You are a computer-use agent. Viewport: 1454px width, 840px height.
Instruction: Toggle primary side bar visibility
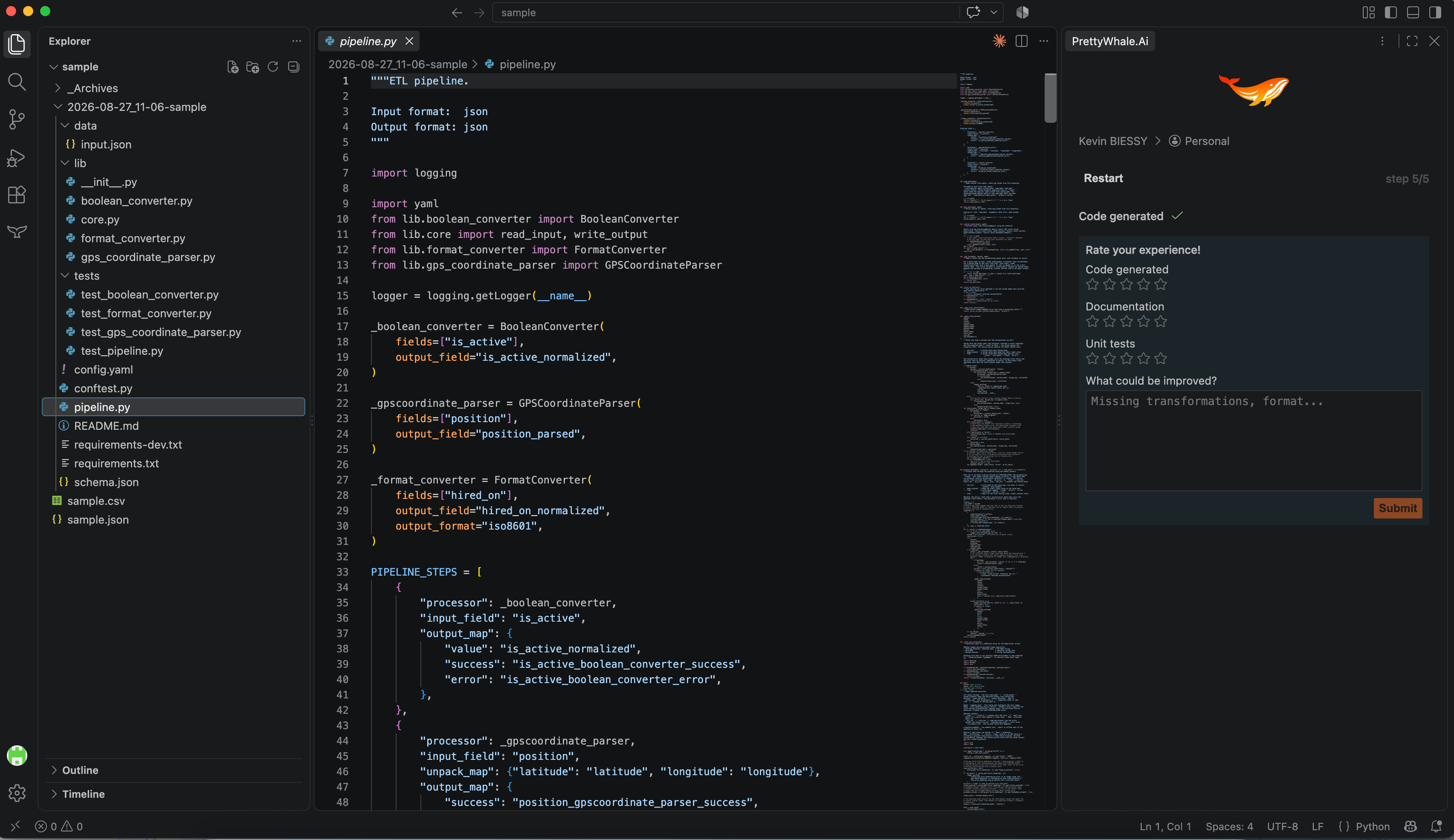(1390, 12)
